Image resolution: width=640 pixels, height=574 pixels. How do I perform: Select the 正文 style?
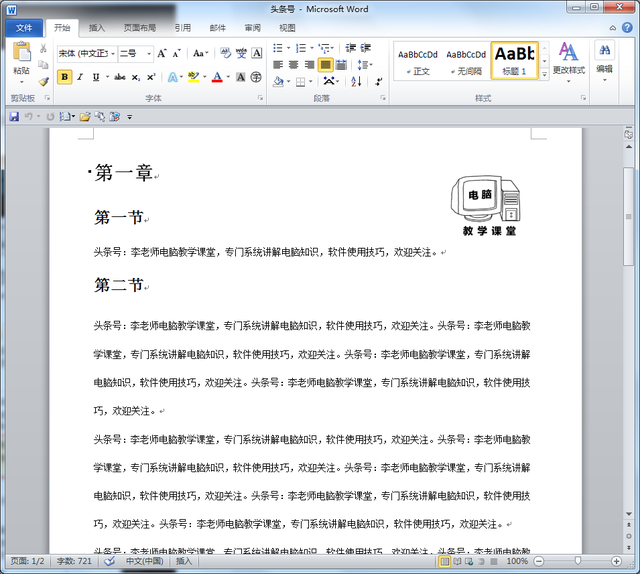coord(418,62)
